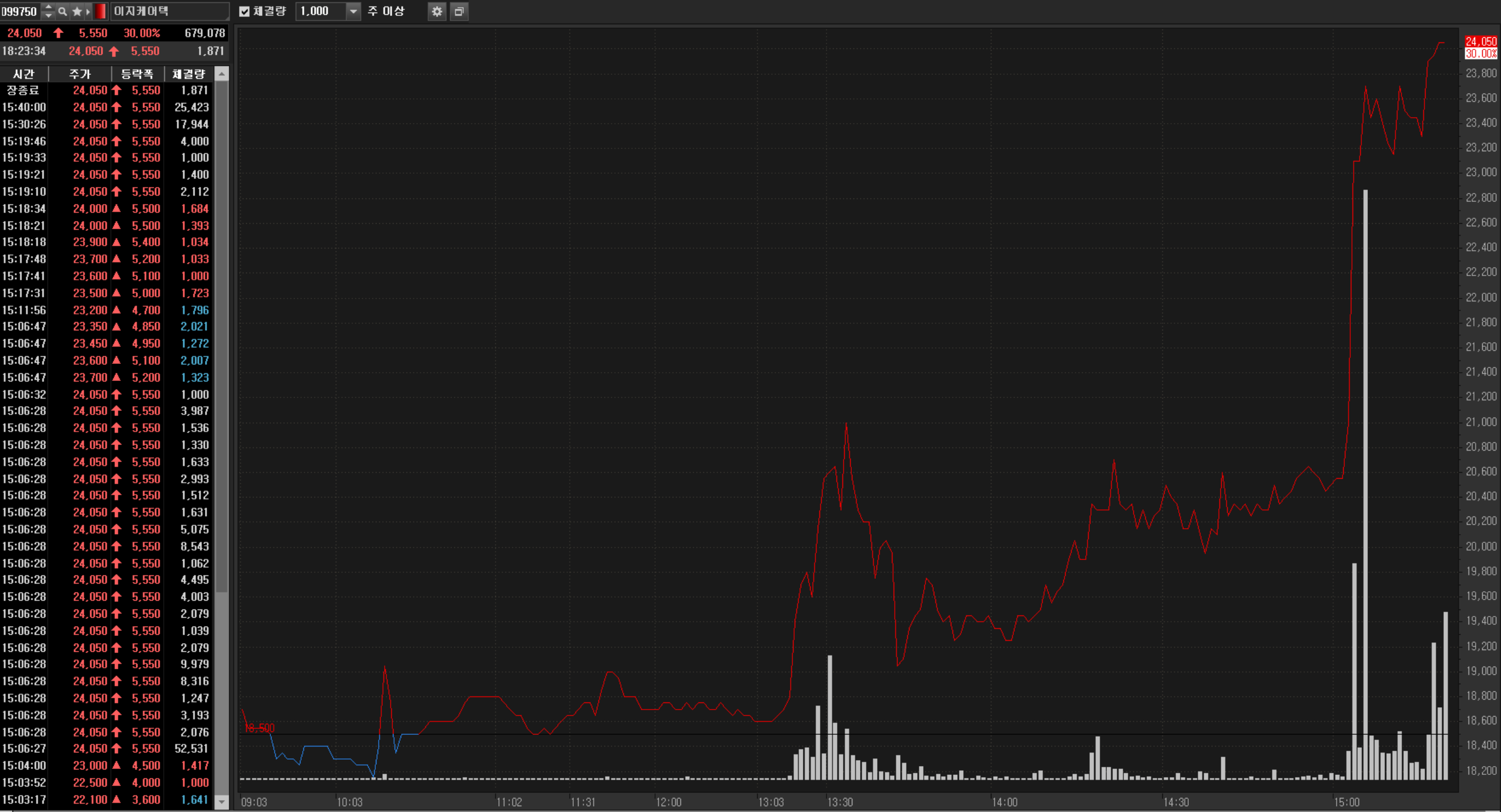Click small arrow next to star icon
This screenshot has width=1501, height=812.
88,11
